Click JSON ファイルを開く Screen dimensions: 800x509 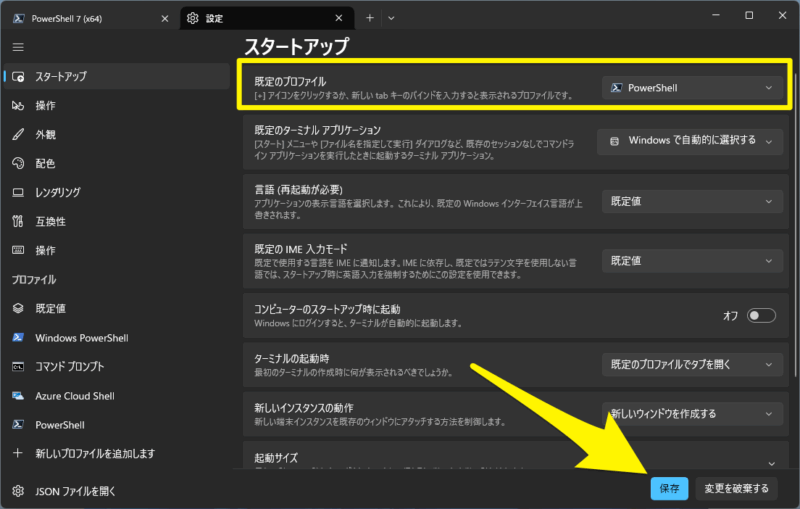[116, 491]
